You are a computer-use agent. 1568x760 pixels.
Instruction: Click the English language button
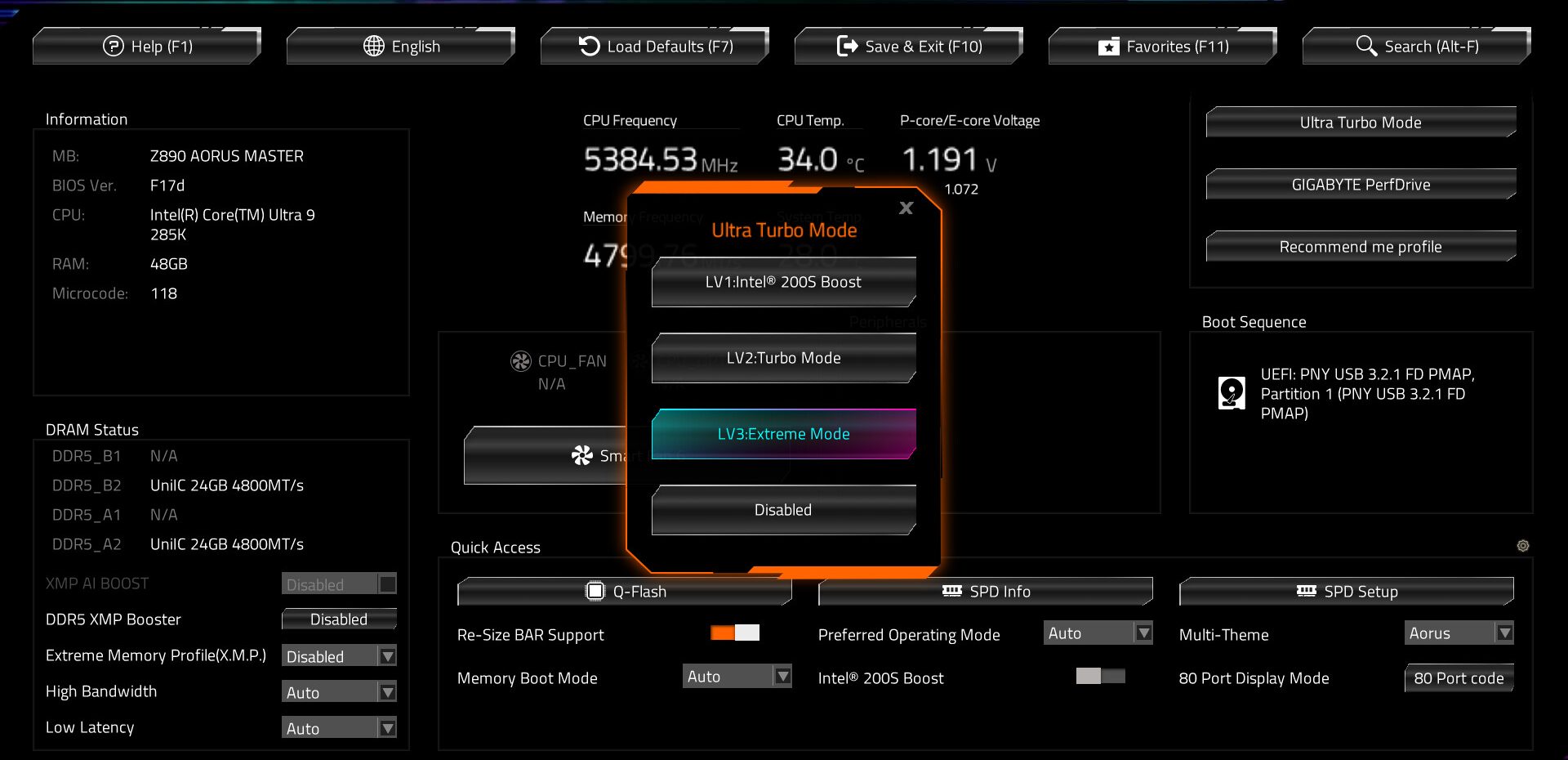pos(401,46)
